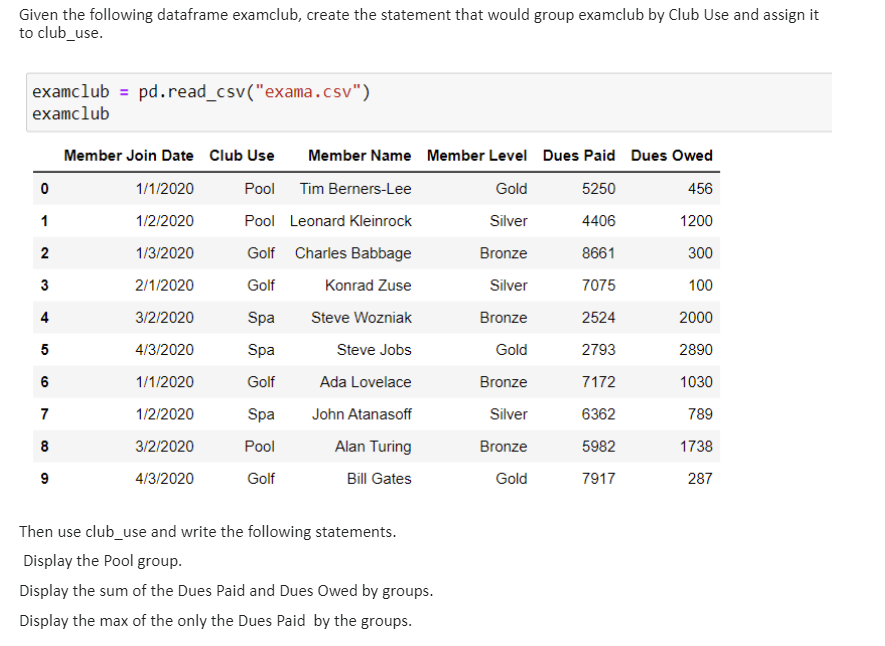Select the Charles Babbage cell
This screenshot has width=885, height=646.
[353, 253]
